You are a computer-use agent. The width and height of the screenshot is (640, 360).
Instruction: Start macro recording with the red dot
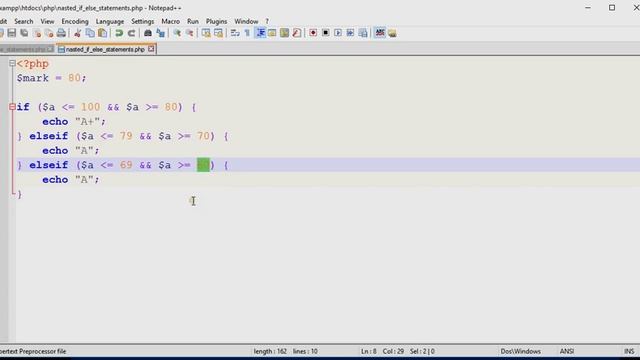(x=313, y=33)
